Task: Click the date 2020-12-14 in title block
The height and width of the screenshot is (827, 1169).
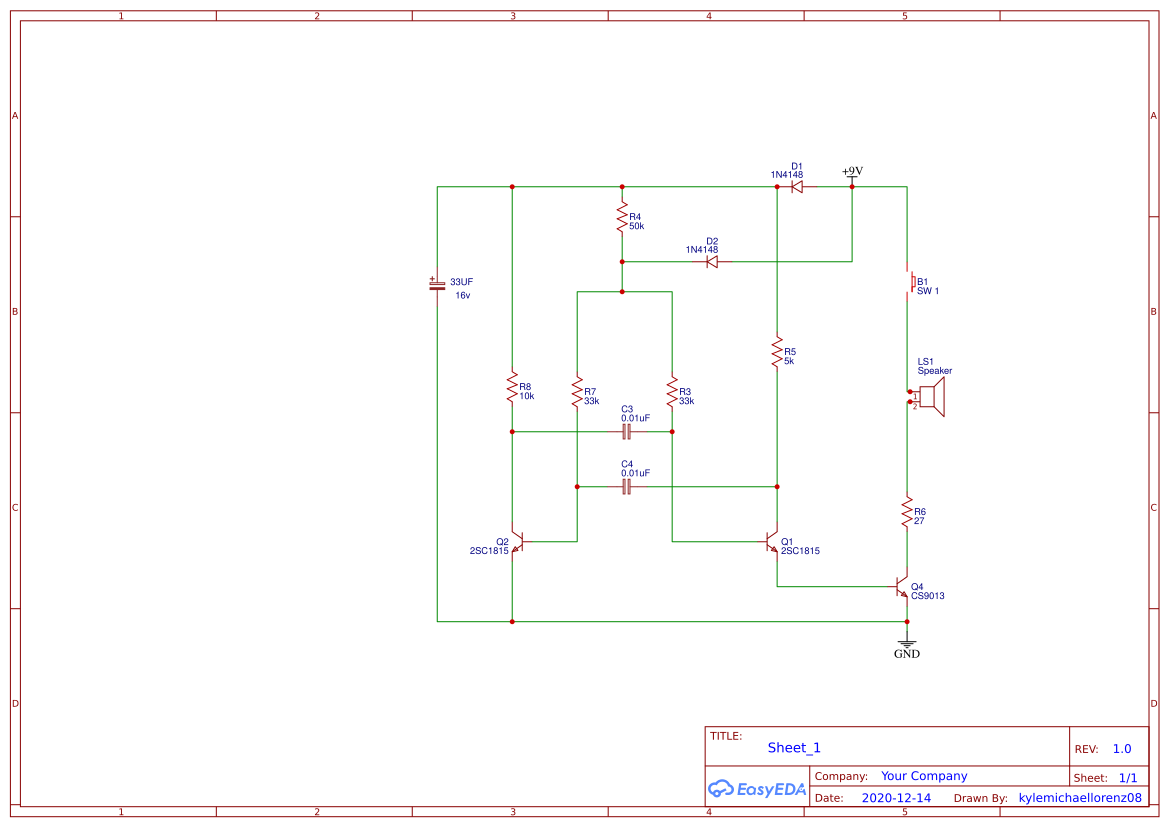Action: (x=895, y=797)
